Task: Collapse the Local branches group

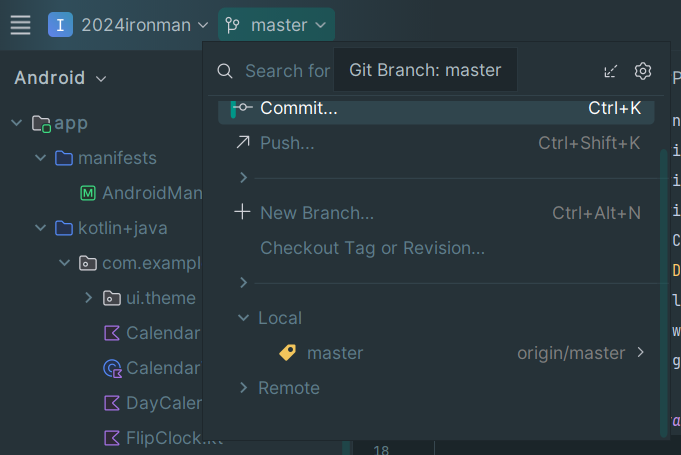Action: coord(244,318)
